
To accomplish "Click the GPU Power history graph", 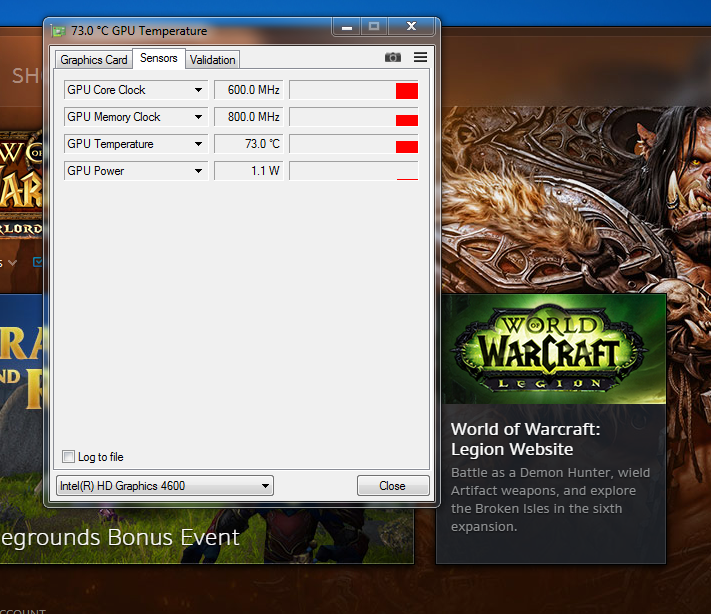I will (354, 171).
